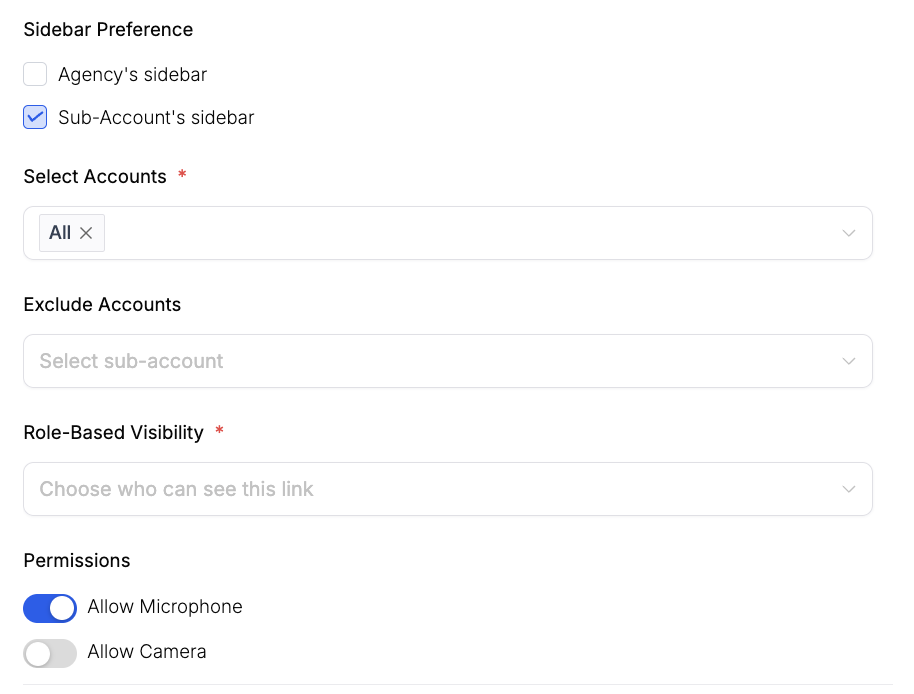The height and width of the screenshot is (694, 914).
Task: Click the Select Accounts field label
Action: 95,177
